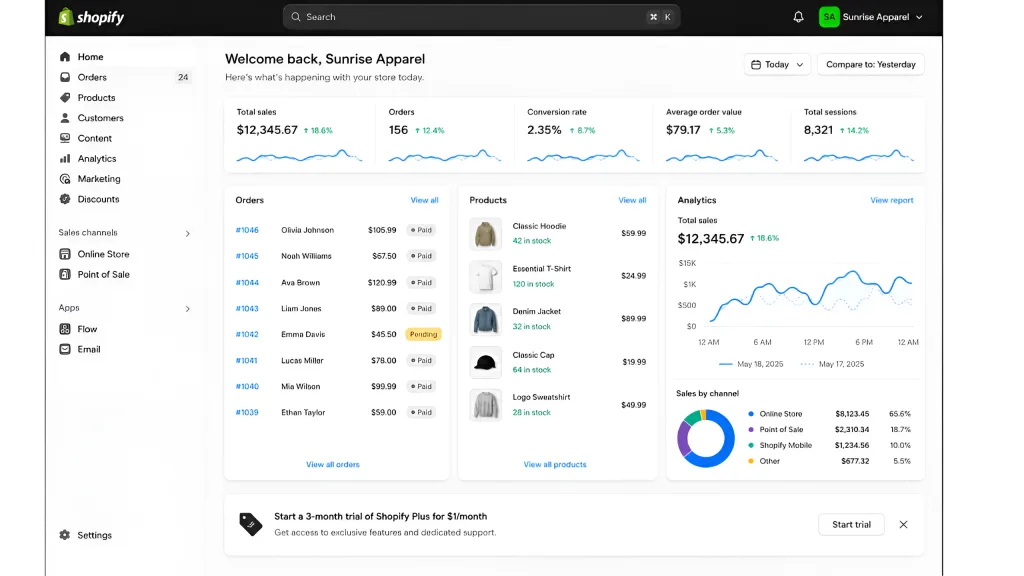Click View all in Orders card
This screenshot has height=576, width=1024.
coord(424,200)
